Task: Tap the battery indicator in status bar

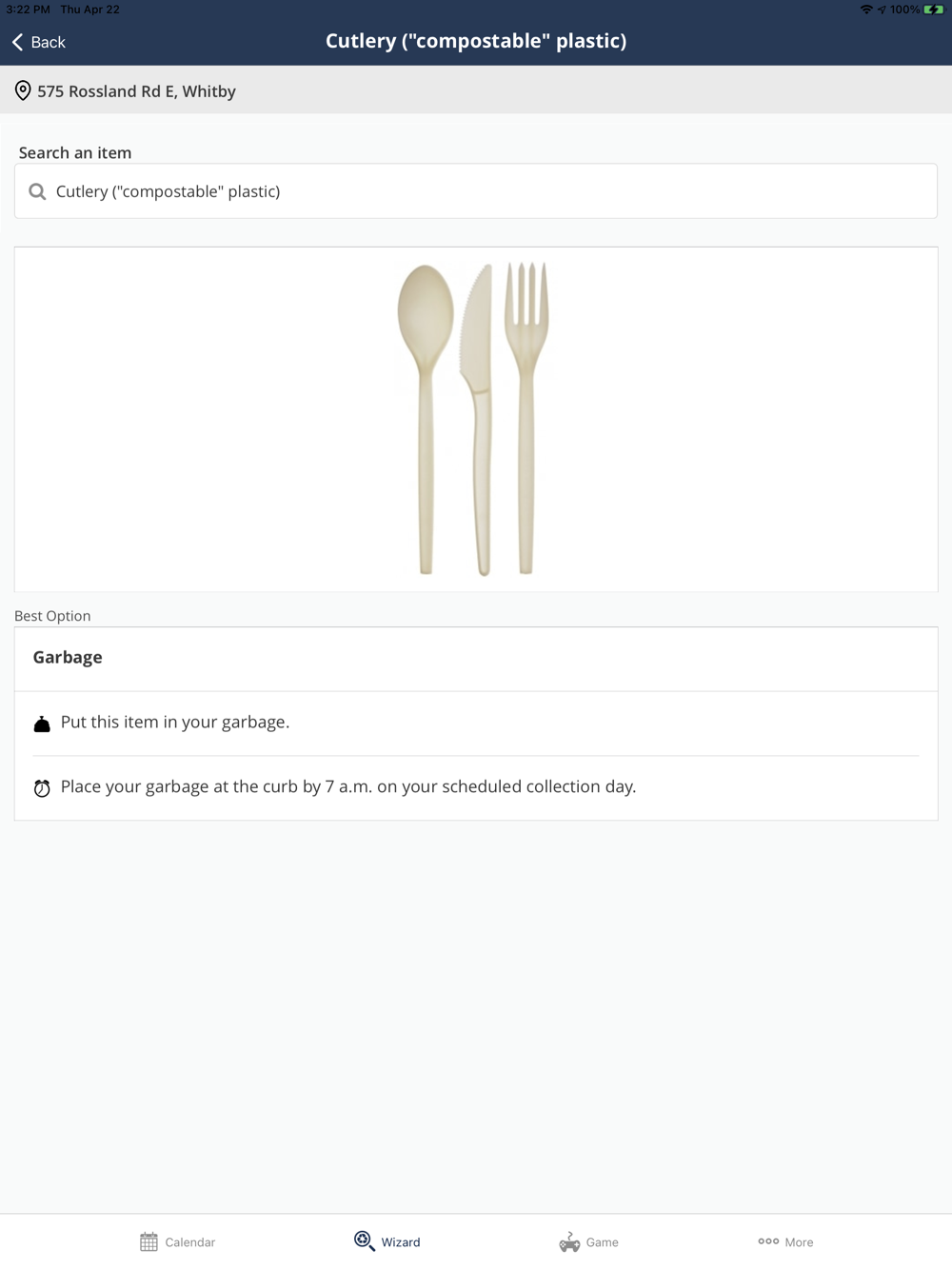Action: [933, 10]
